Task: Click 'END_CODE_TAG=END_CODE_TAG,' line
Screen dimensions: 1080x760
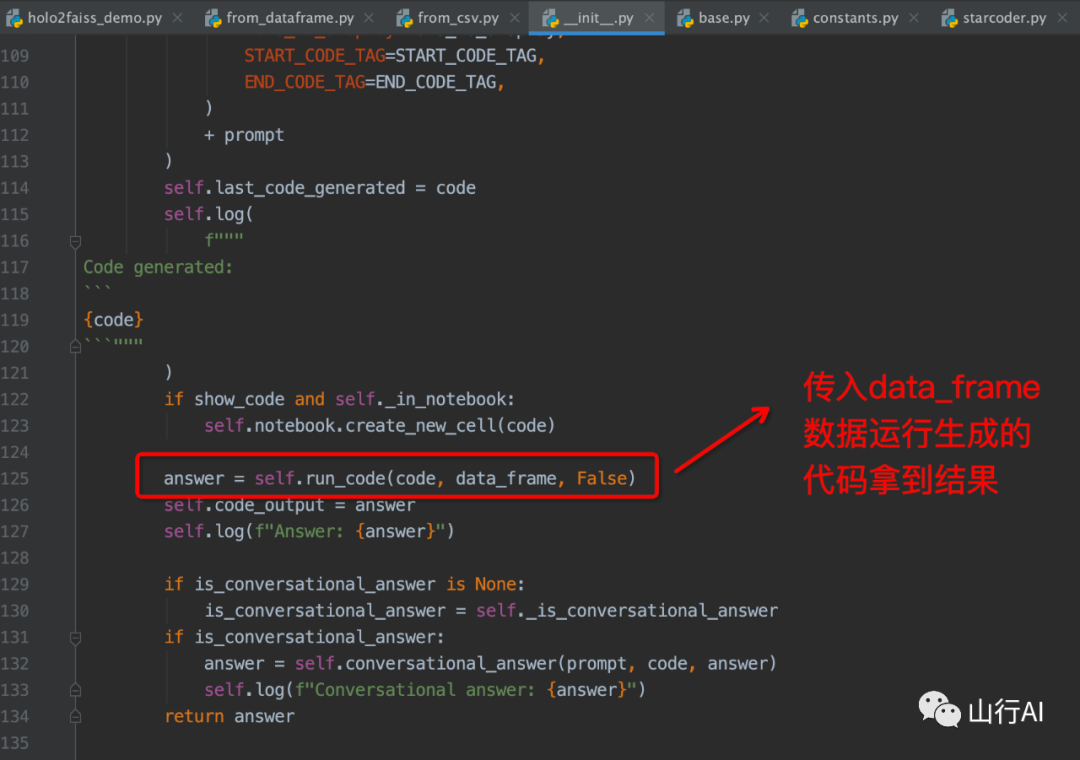Action: tap(375, 83)
